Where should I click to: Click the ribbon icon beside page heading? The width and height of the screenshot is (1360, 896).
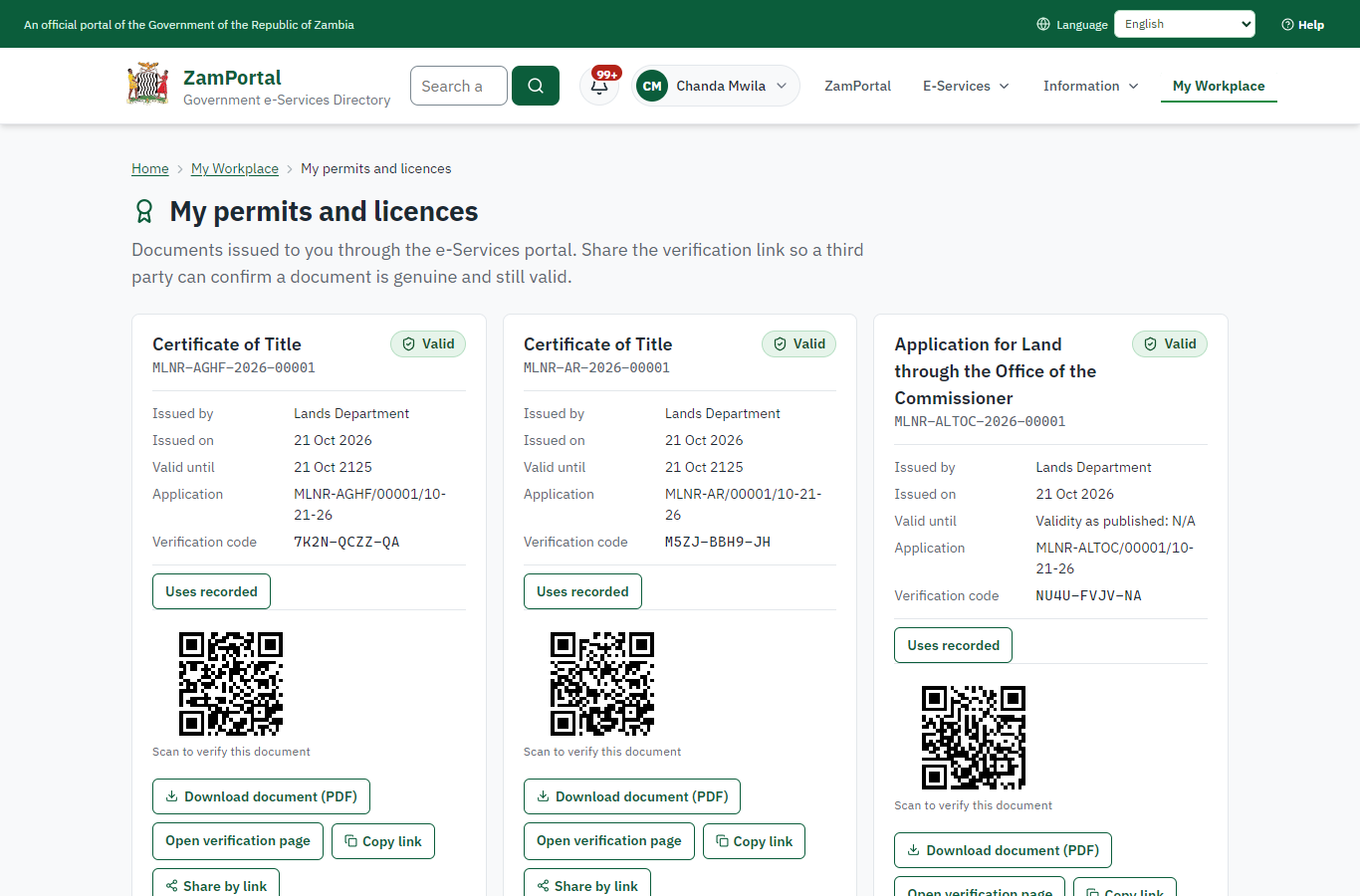pyautogui.click(x=144, y=211)
